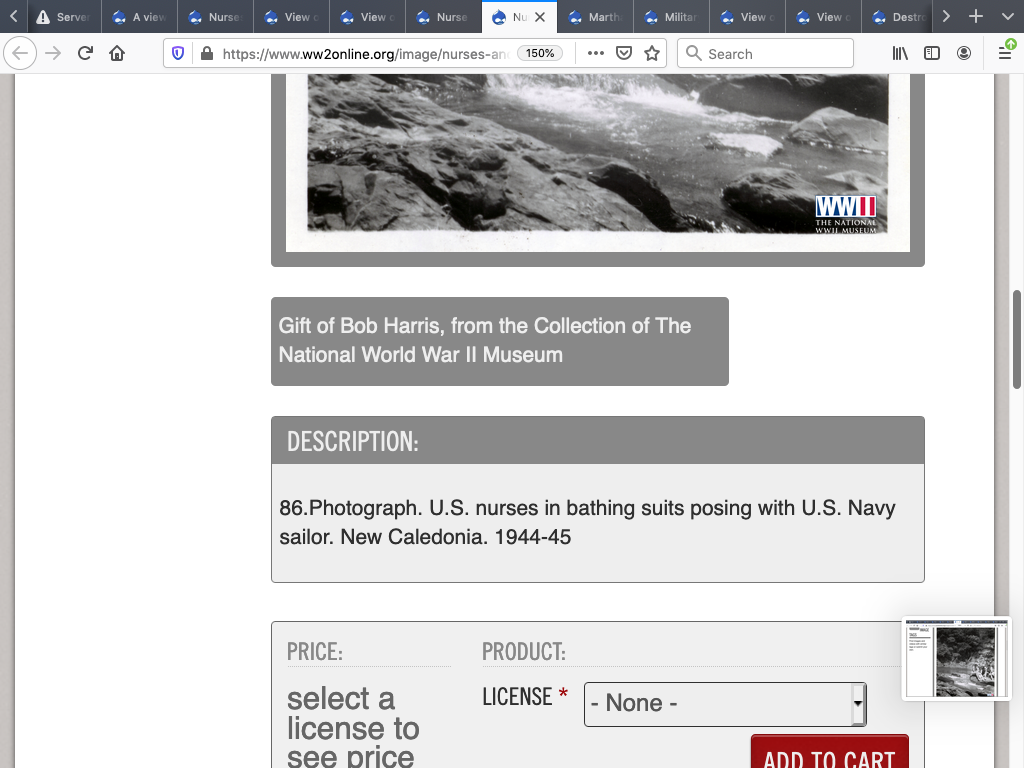
Task: Open a new browser tab
Action: click(x=976, y=17)
